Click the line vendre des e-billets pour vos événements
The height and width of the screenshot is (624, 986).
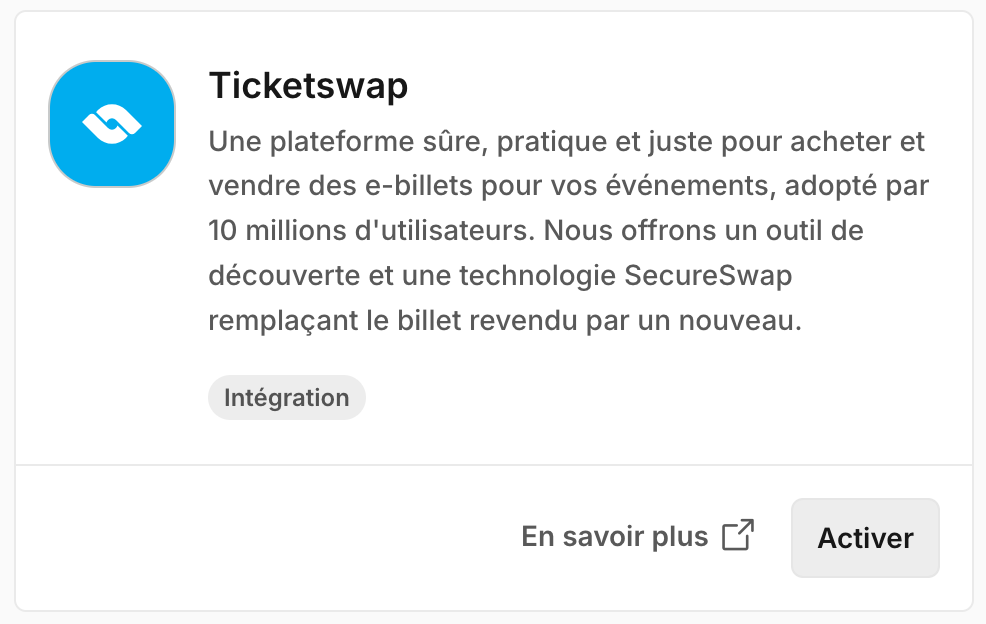(492, 186)
